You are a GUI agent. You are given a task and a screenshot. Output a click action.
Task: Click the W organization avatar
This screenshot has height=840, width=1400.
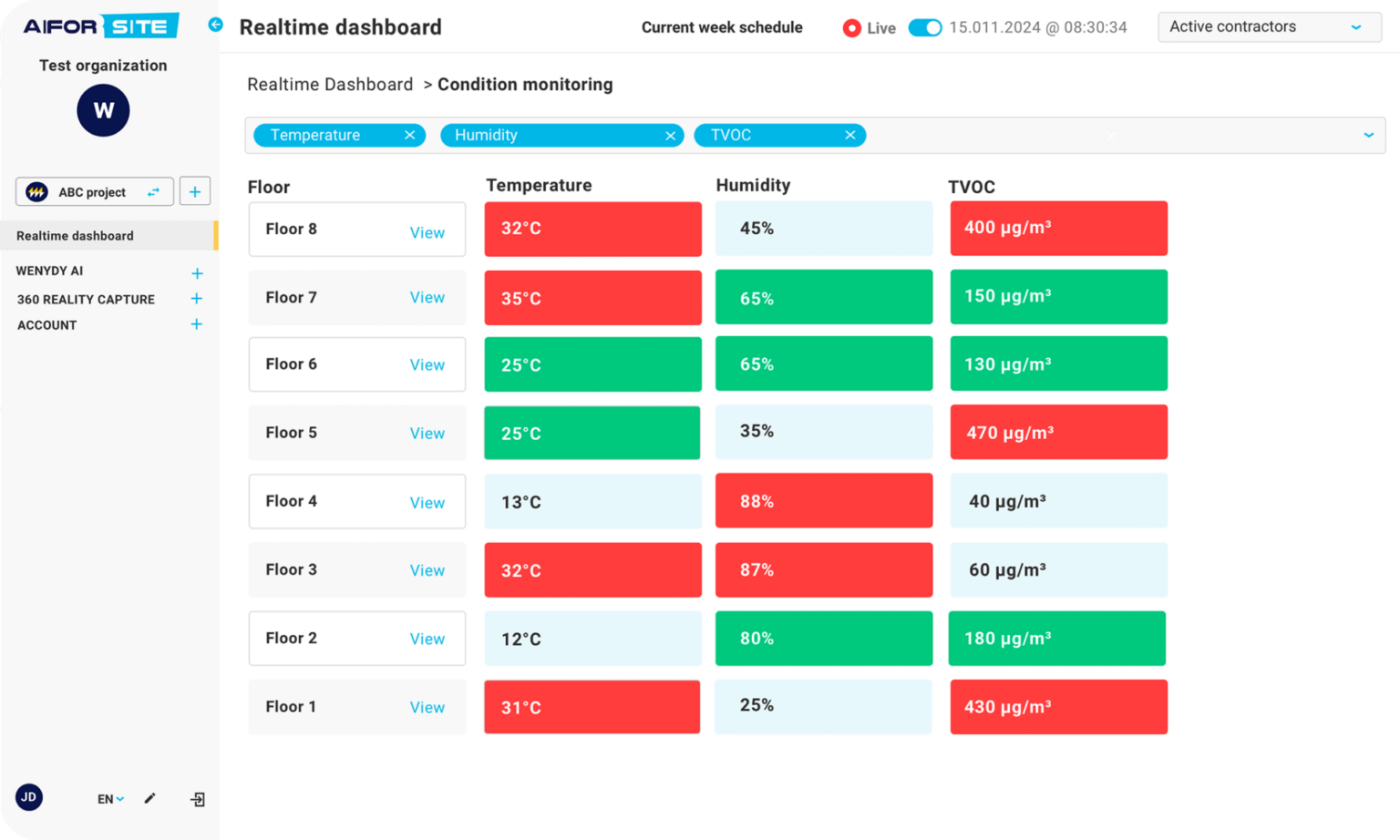(103, 110)
